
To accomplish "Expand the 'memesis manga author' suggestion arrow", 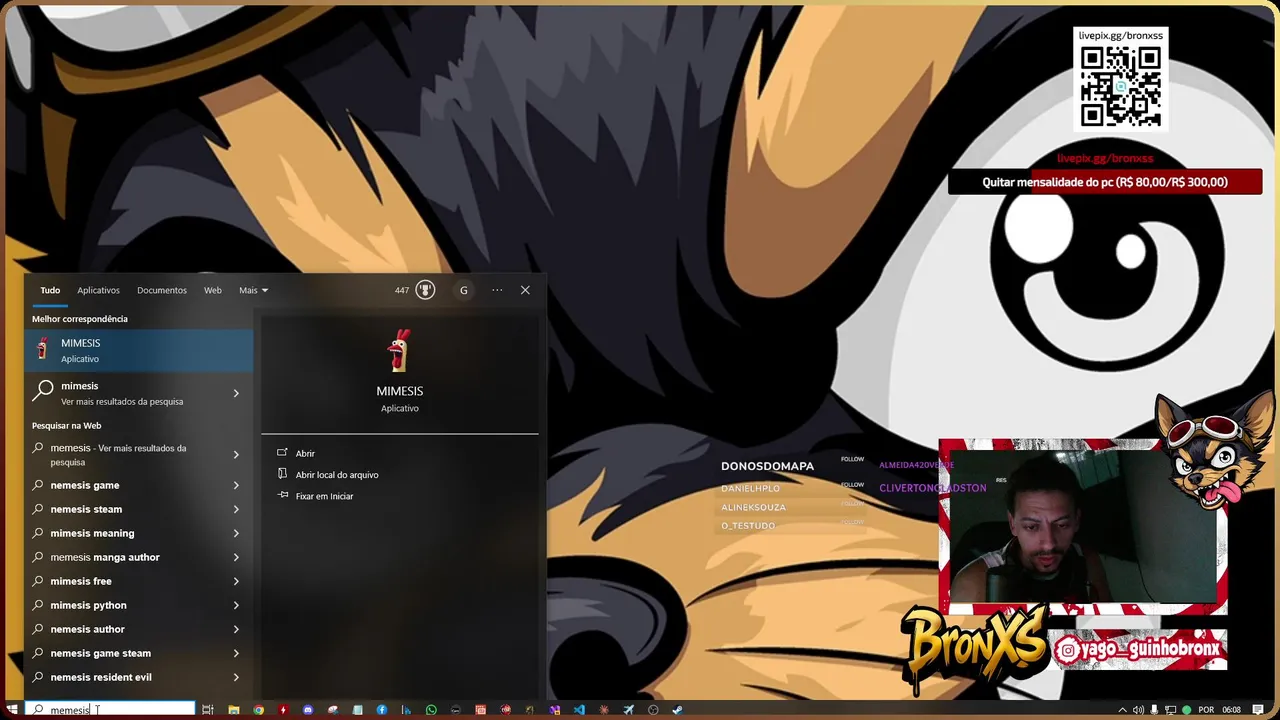I will click(x=236, y=557).
